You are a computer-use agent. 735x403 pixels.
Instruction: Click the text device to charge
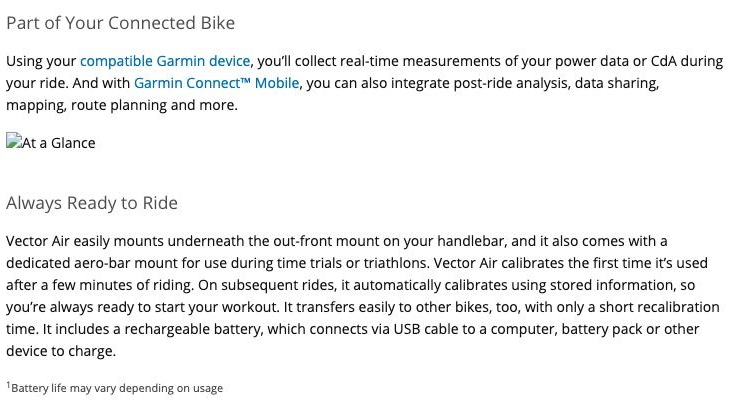point(61,351)
